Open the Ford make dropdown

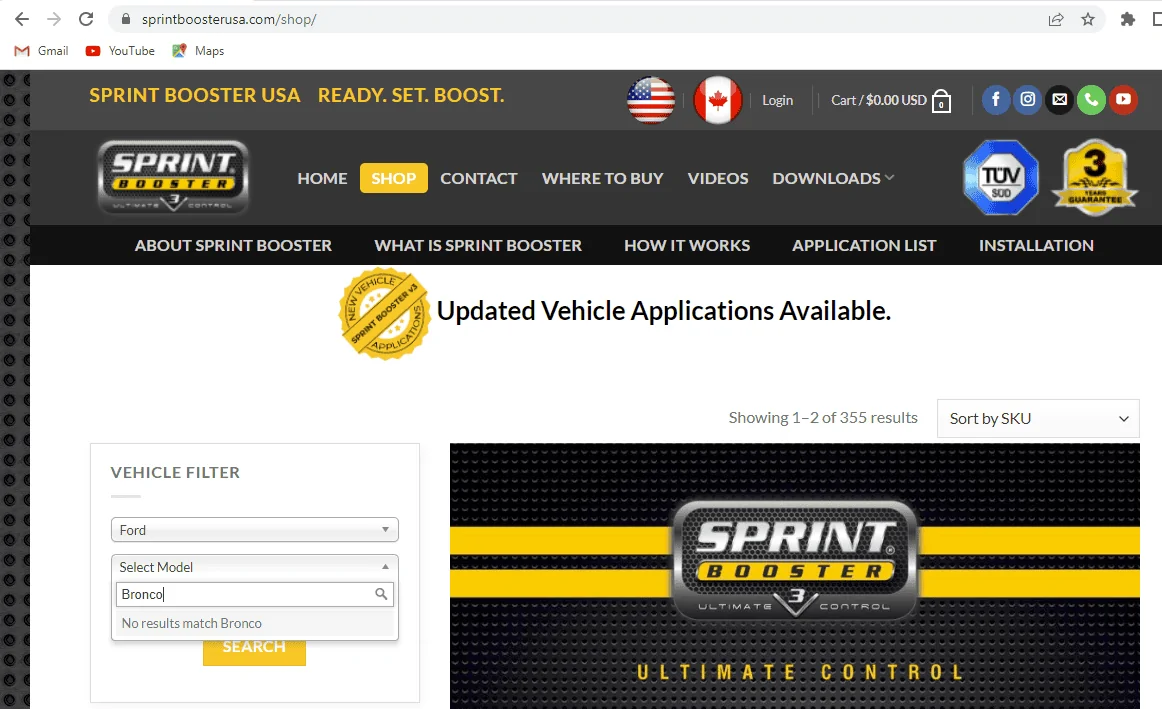(x=255, y=530)
